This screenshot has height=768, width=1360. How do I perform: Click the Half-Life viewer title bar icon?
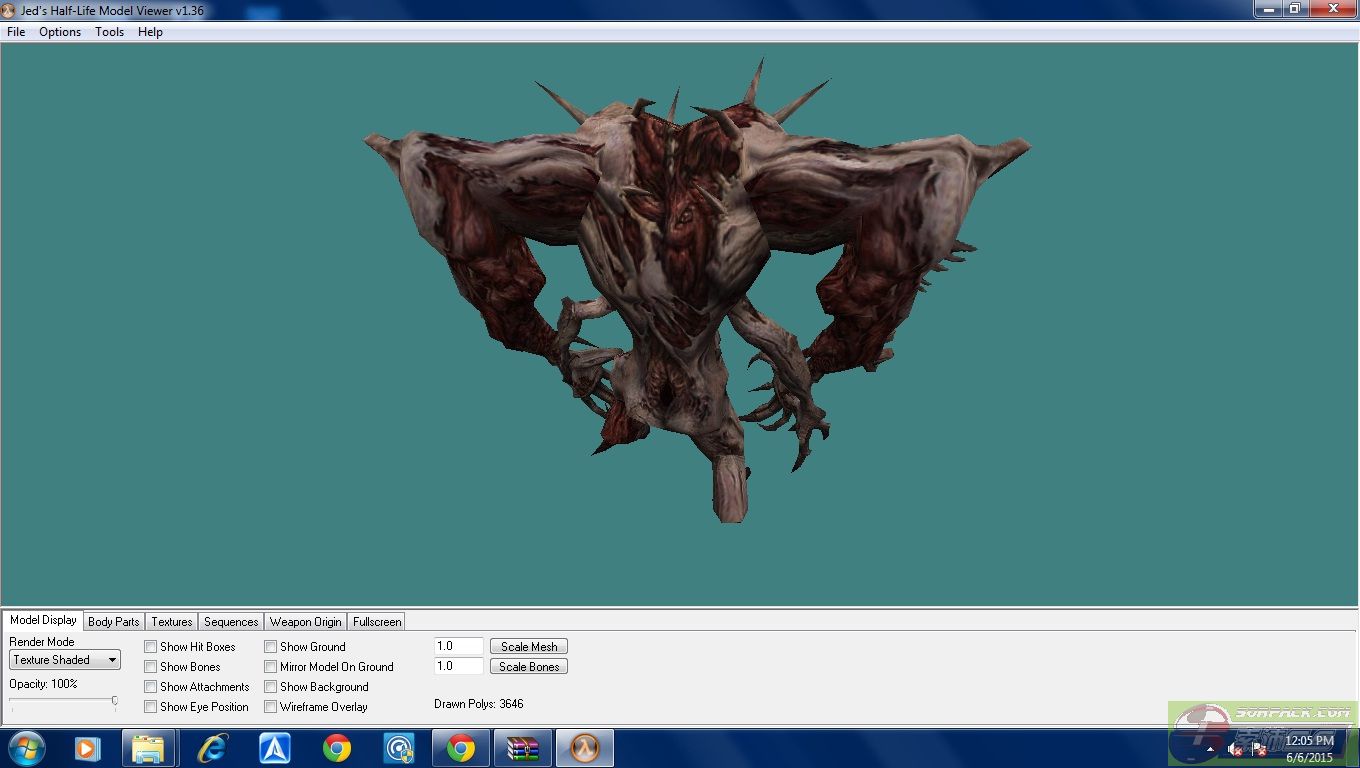pos(8,11)
